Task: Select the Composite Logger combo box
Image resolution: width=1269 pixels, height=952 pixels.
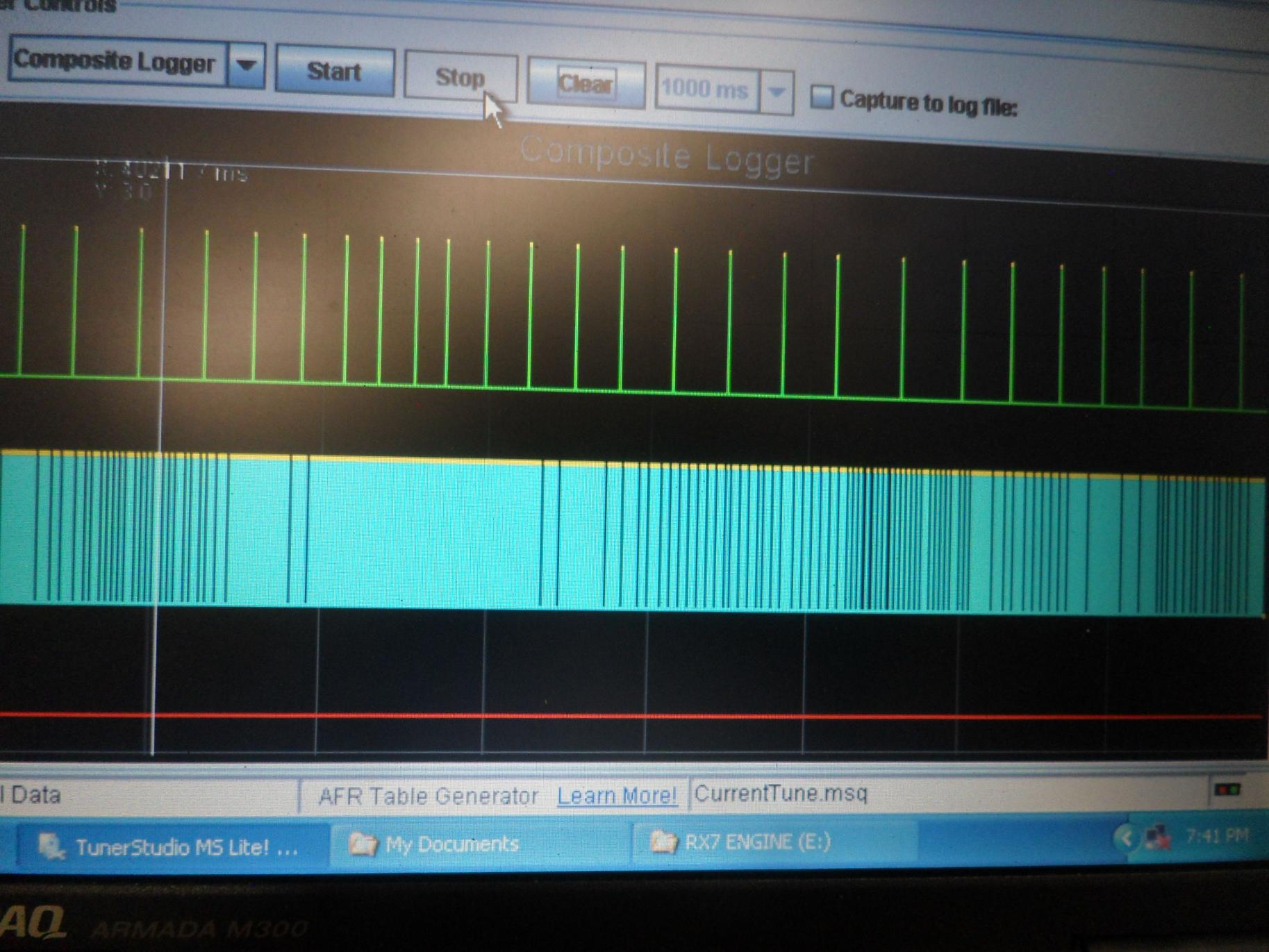Action: tap(137, 62)
